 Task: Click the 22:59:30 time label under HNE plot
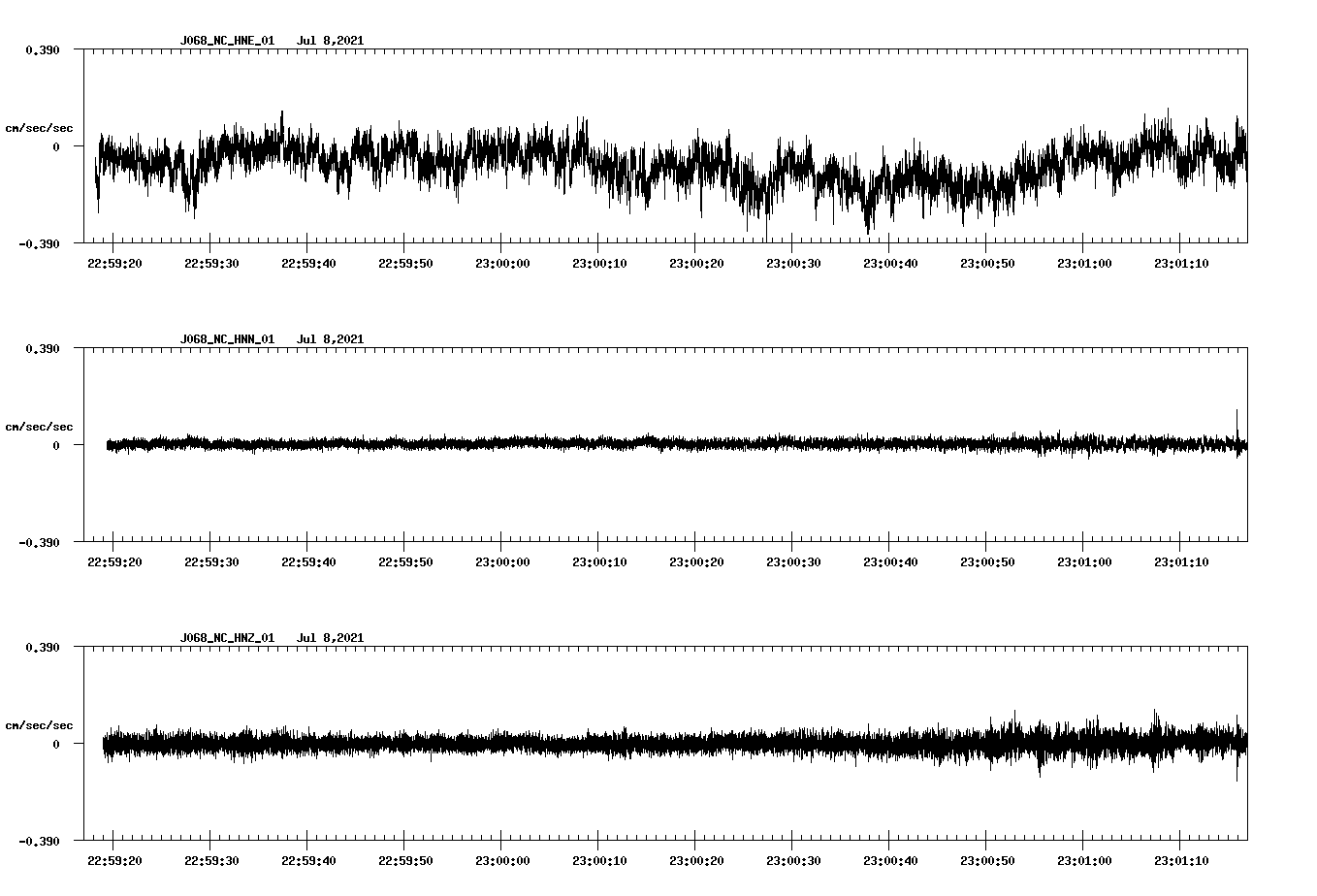[x=210, y=264]
